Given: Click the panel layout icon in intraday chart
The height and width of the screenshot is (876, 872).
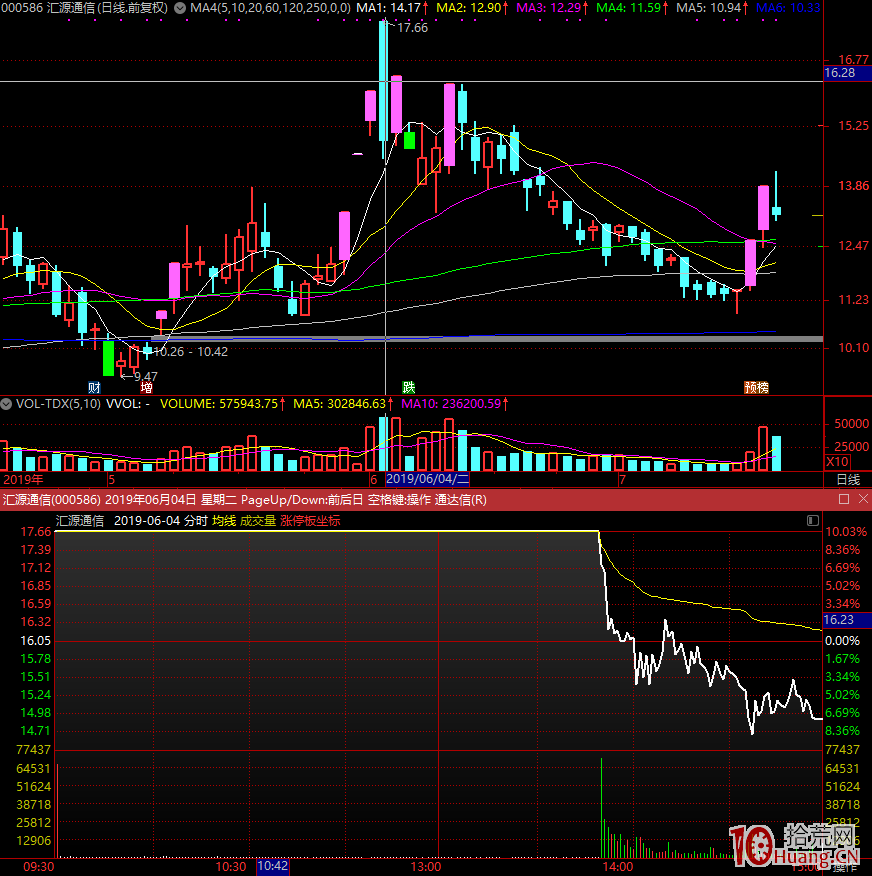Looking at the screenshot, I should pyautogui.click(x=813, y=521).
